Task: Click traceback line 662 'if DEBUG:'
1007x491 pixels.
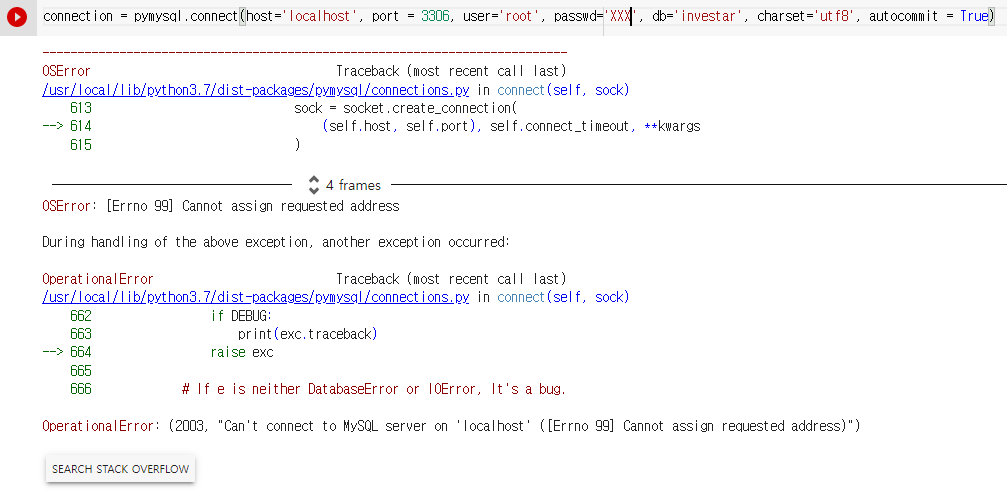Action: point(171,316)
